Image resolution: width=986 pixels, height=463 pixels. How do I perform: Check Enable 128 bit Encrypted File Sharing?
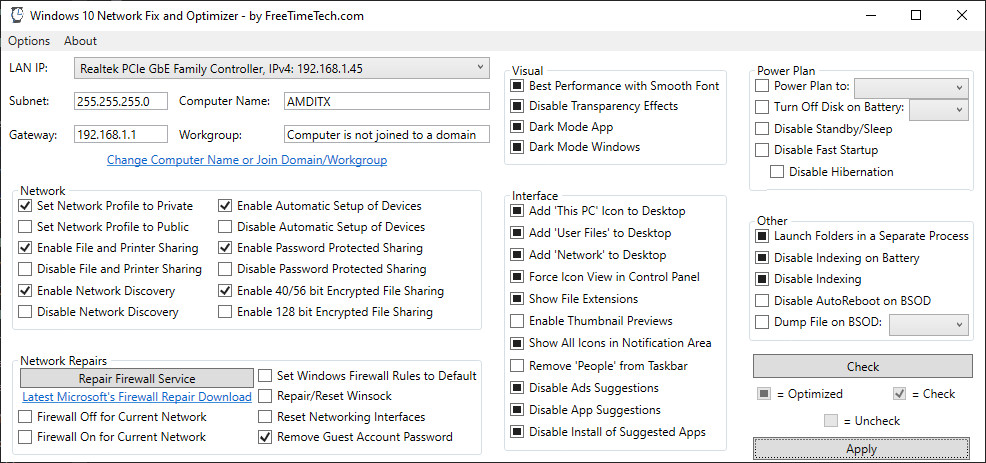coord(225,311)
